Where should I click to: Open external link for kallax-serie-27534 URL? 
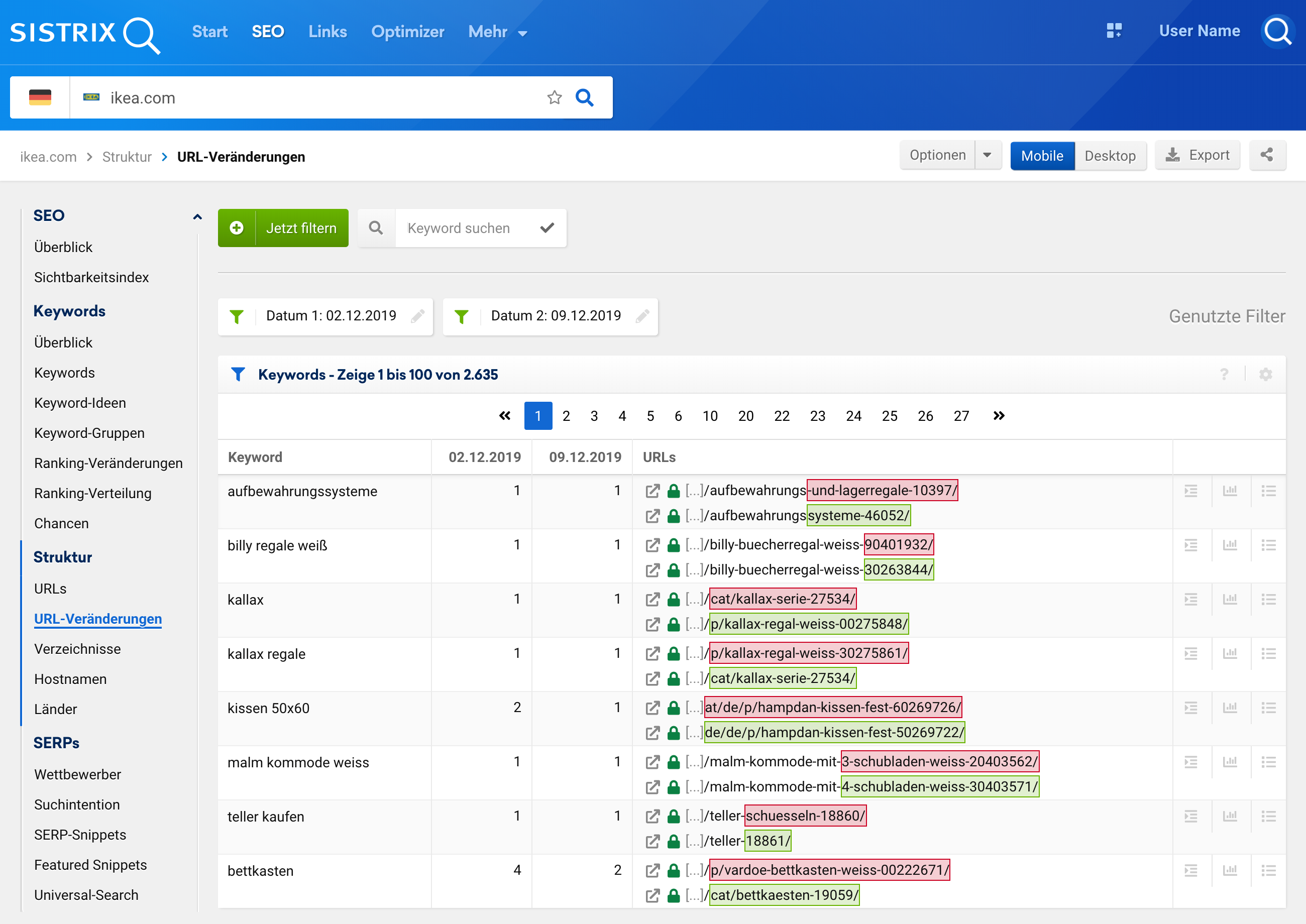(652, 599)
